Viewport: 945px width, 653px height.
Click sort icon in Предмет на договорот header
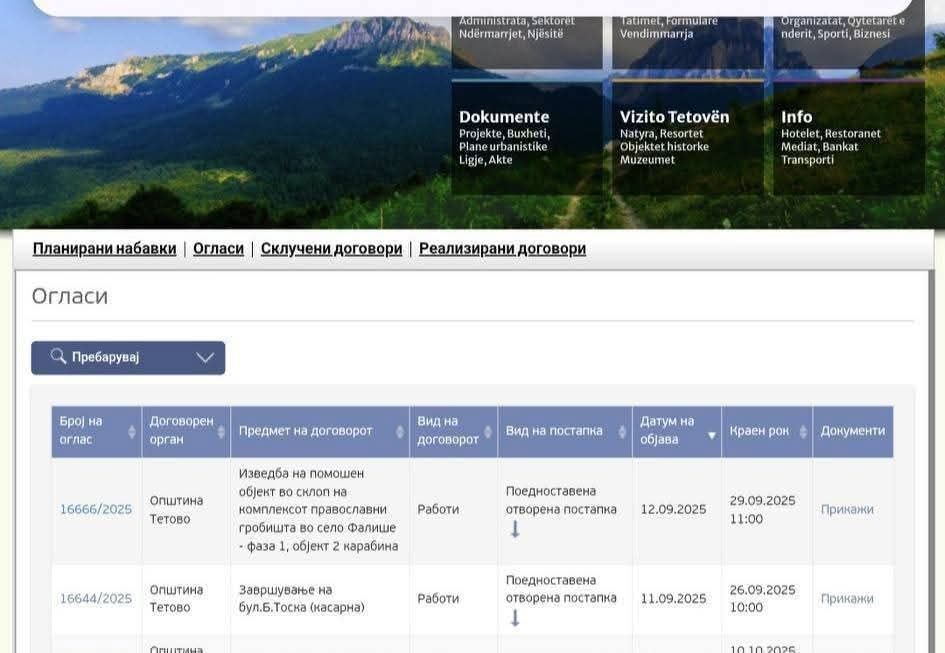400,431
